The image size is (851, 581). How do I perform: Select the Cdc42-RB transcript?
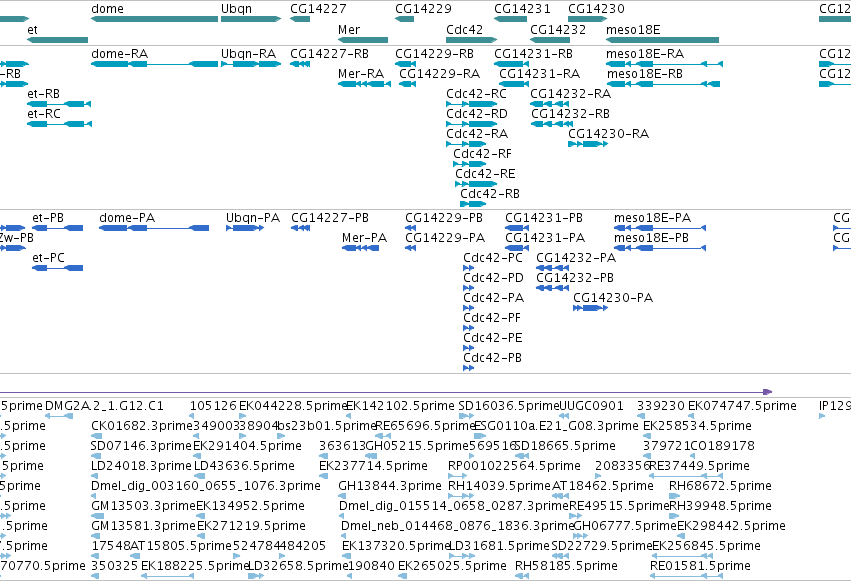(x=473, y=204)
